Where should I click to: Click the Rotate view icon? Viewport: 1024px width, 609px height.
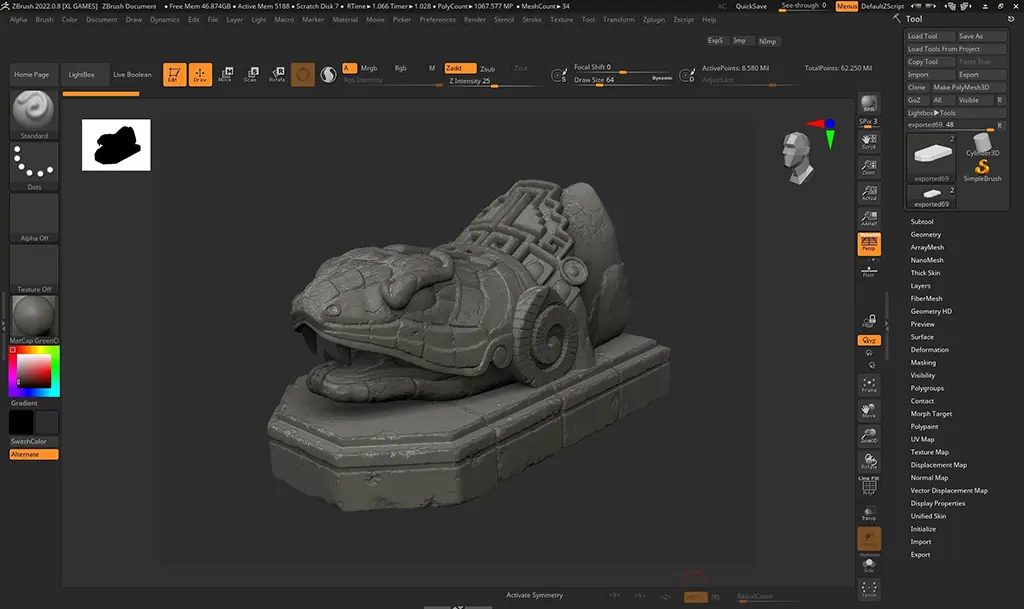coord(869,461)
